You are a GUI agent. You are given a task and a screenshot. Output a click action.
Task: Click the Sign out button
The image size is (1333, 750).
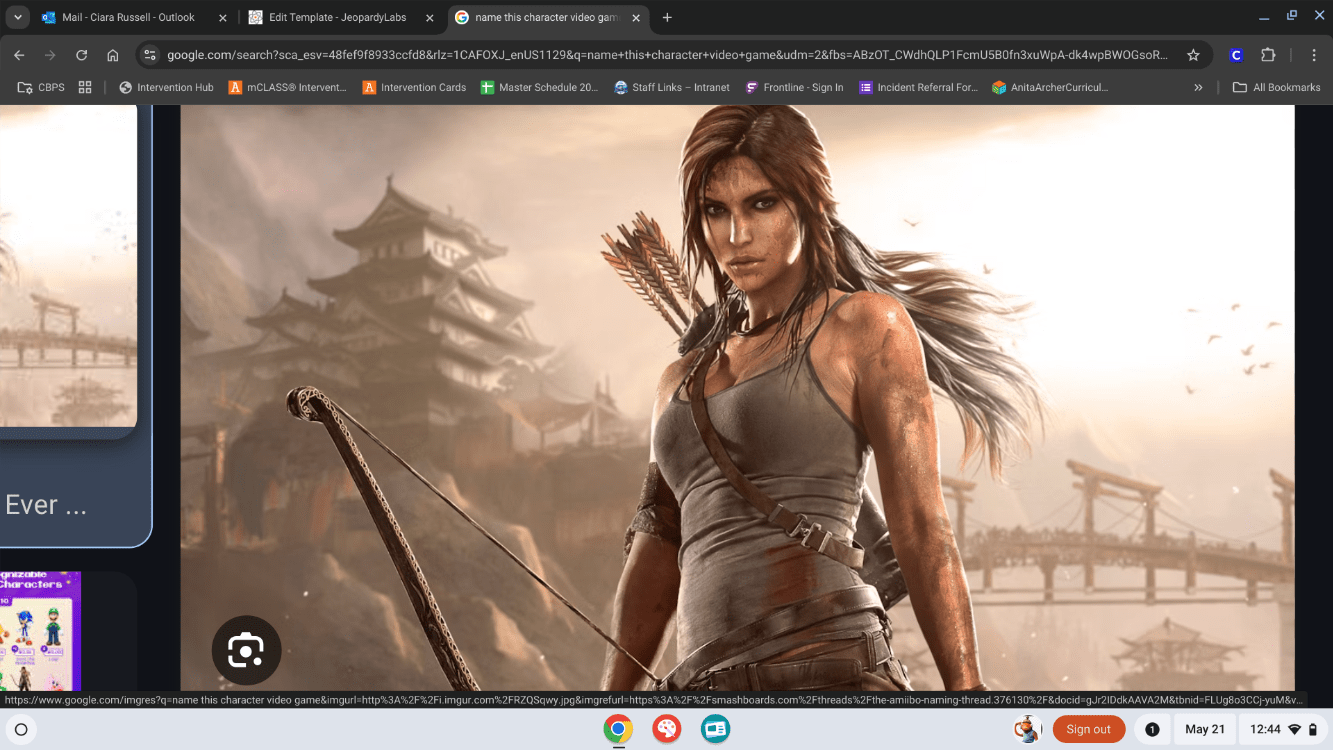click(x=1088, y=729)
